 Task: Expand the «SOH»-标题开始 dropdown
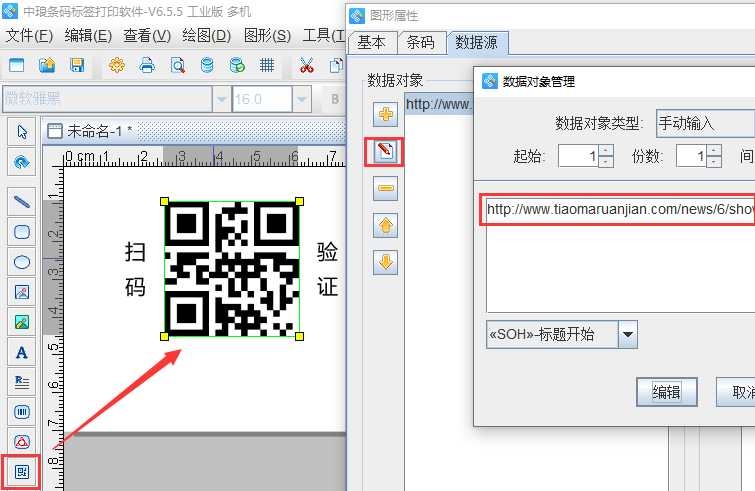point(627,335)
